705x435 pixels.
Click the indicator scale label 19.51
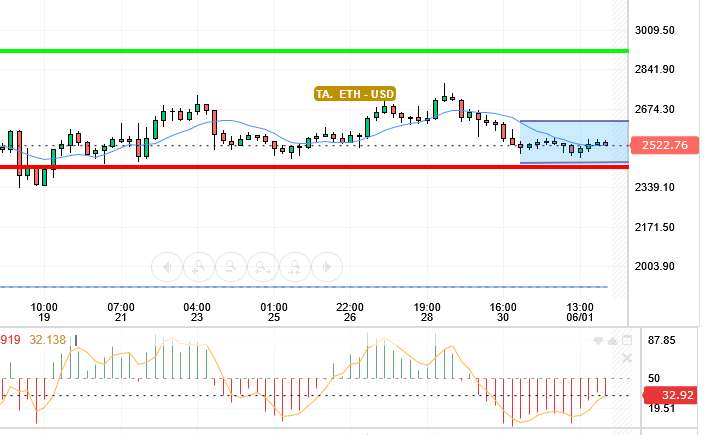point(661,408)
